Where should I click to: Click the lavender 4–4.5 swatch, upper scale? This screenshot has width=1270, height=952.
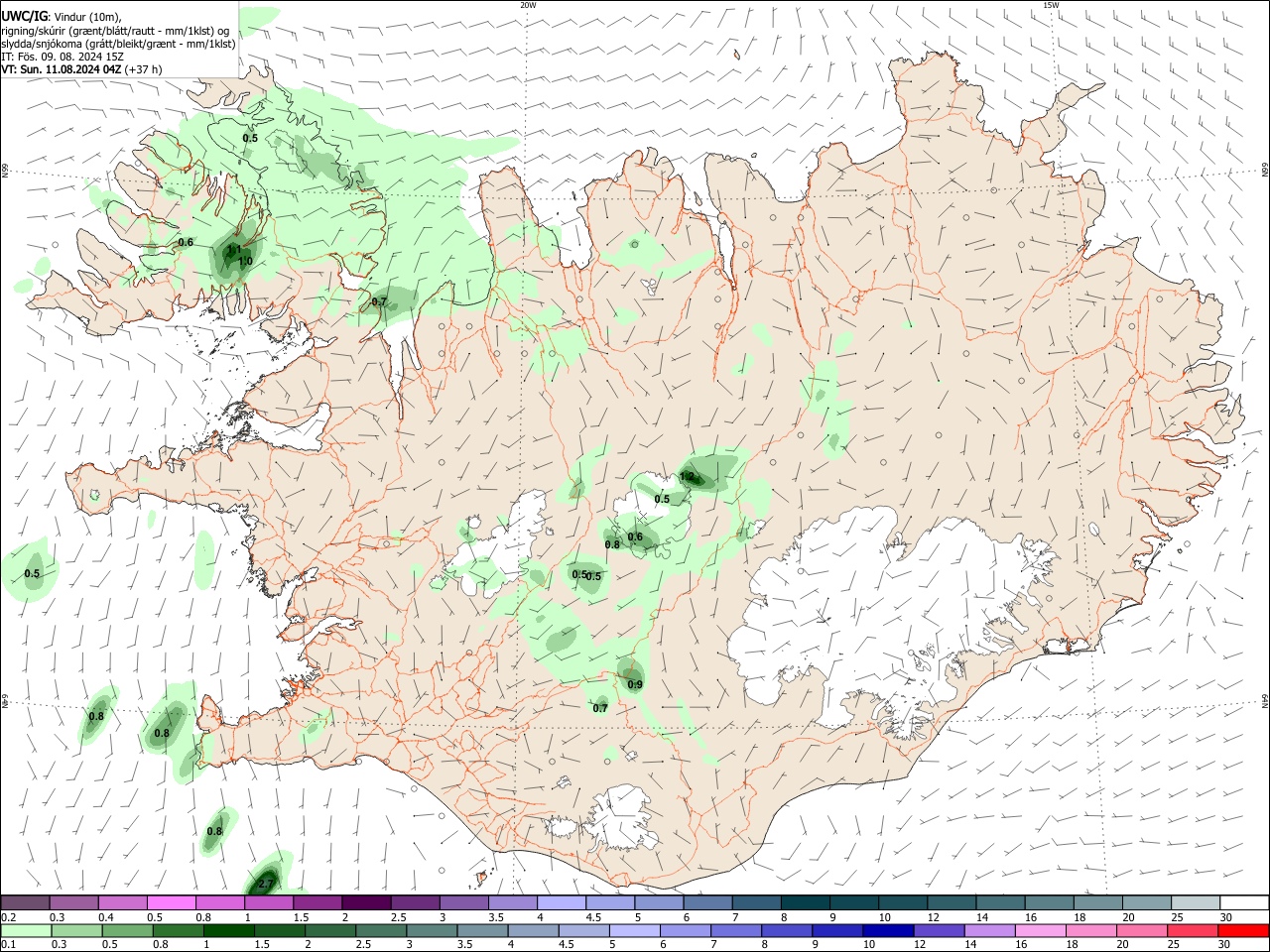(x=562, y=902)
